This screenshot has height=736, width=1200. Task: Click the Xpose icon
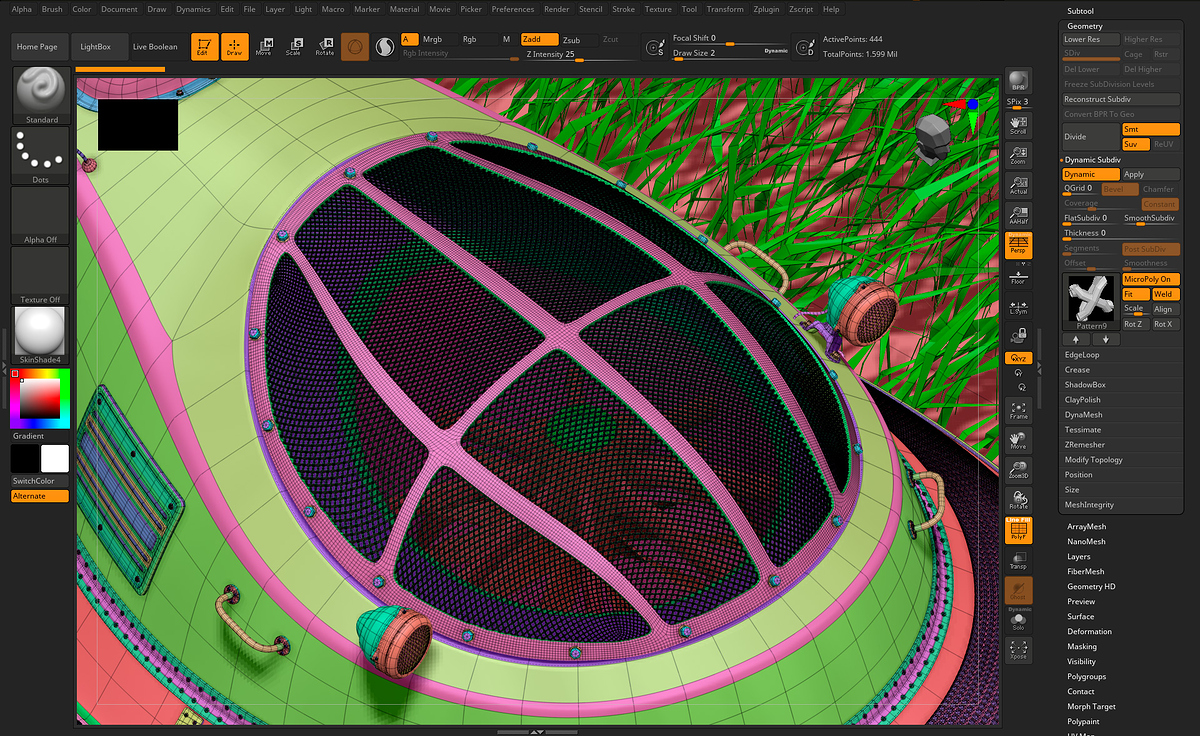[x=1018, y=650]
